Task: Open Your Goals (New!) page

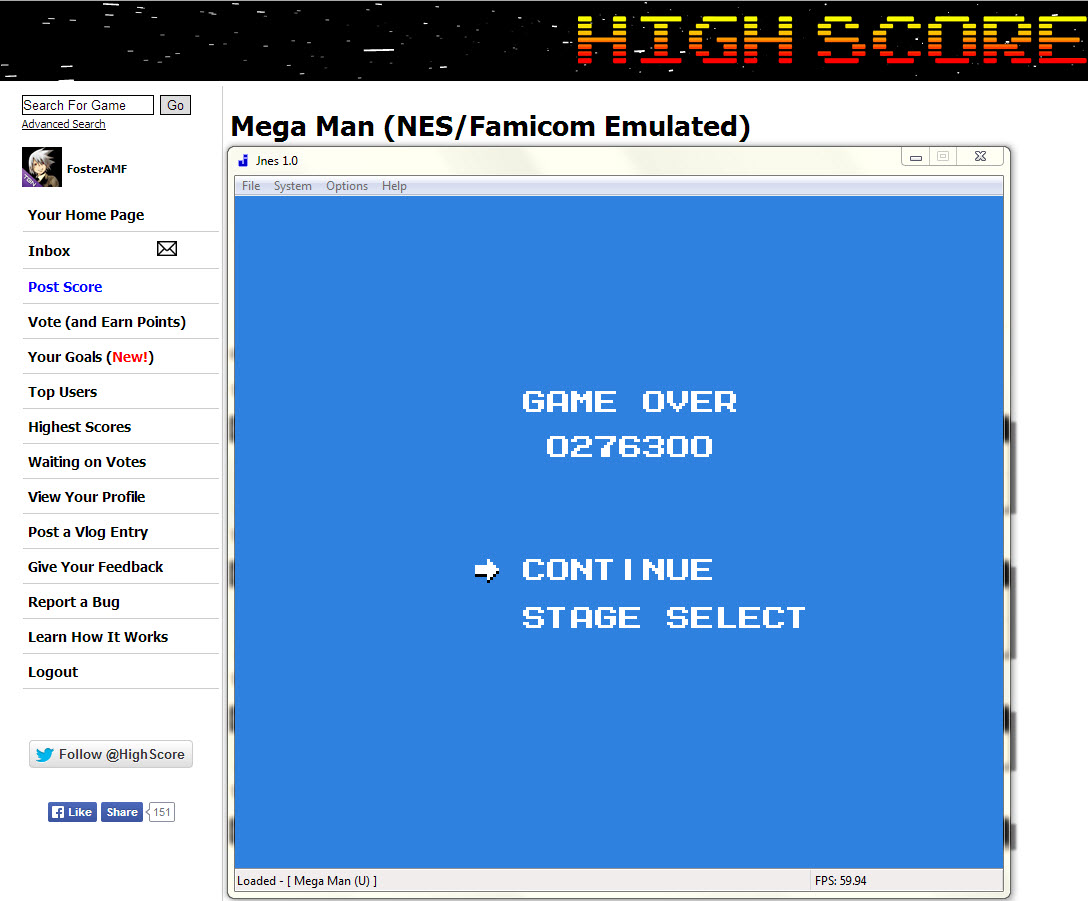Action: point(91,357)
